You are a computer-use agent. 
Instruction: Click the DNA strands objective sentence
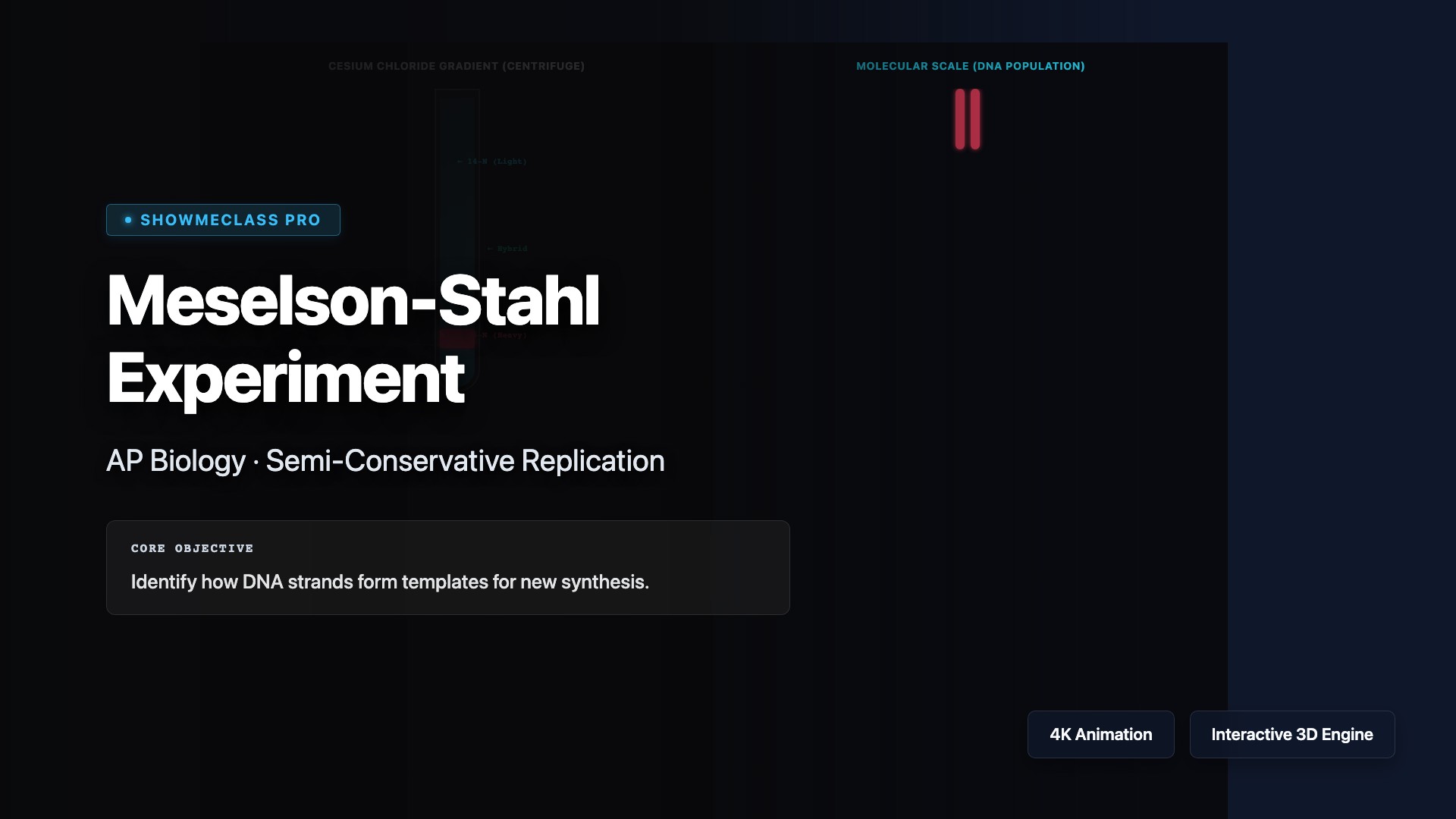tap(390, 582)
